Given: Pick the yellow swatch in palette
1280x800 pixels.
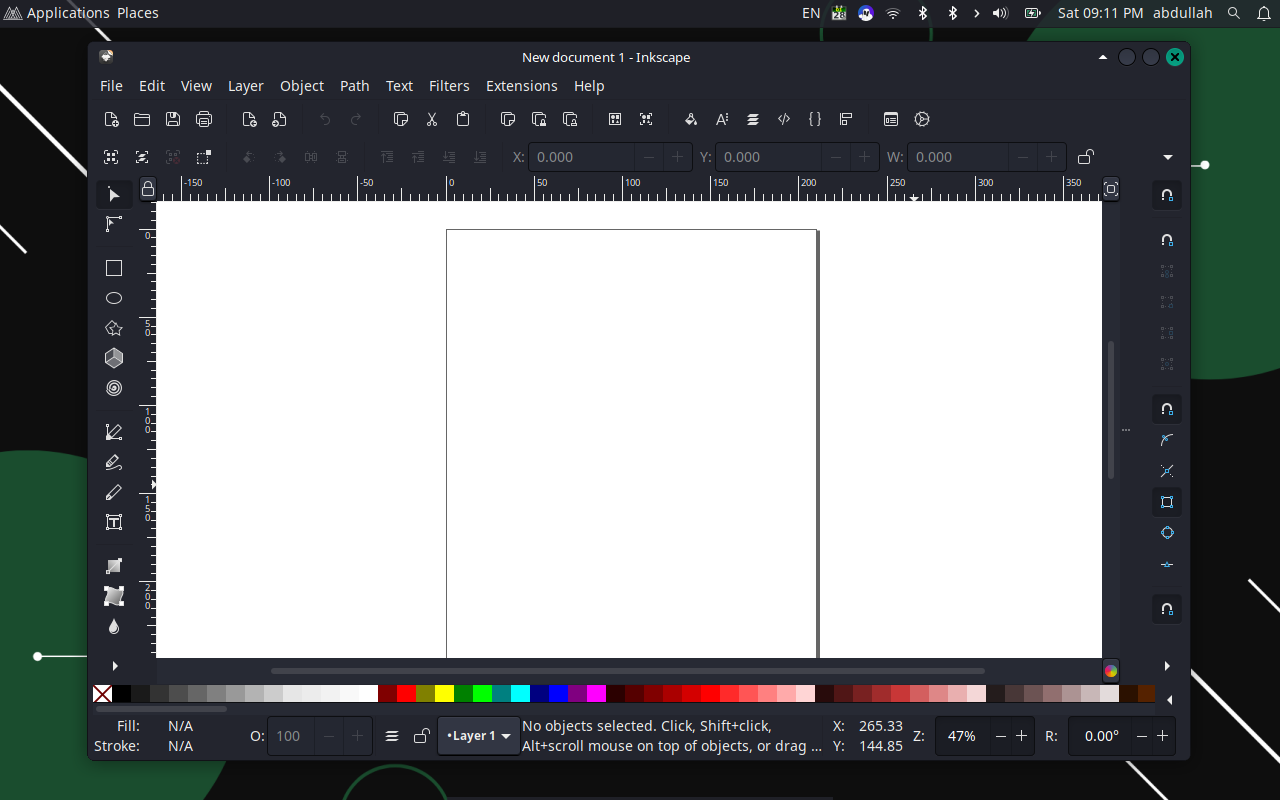Looking at the screenshot, I should coord(444,694).
